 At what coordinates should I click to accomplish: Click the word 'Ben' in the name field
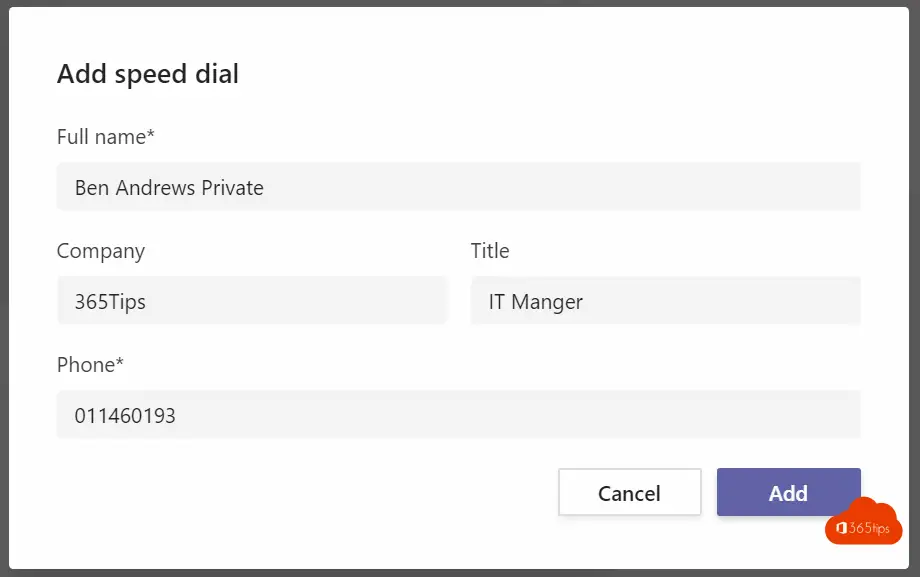pyautogui.click(x=92, y=188)
